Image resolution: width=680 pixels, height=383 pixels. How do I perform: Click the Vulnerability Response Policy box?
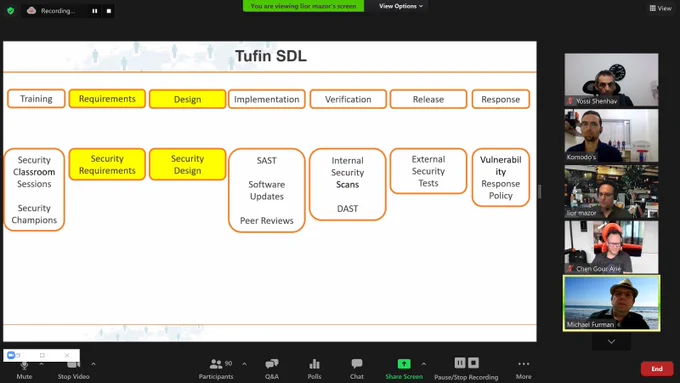pyautogui.click(x=500, y=177)
